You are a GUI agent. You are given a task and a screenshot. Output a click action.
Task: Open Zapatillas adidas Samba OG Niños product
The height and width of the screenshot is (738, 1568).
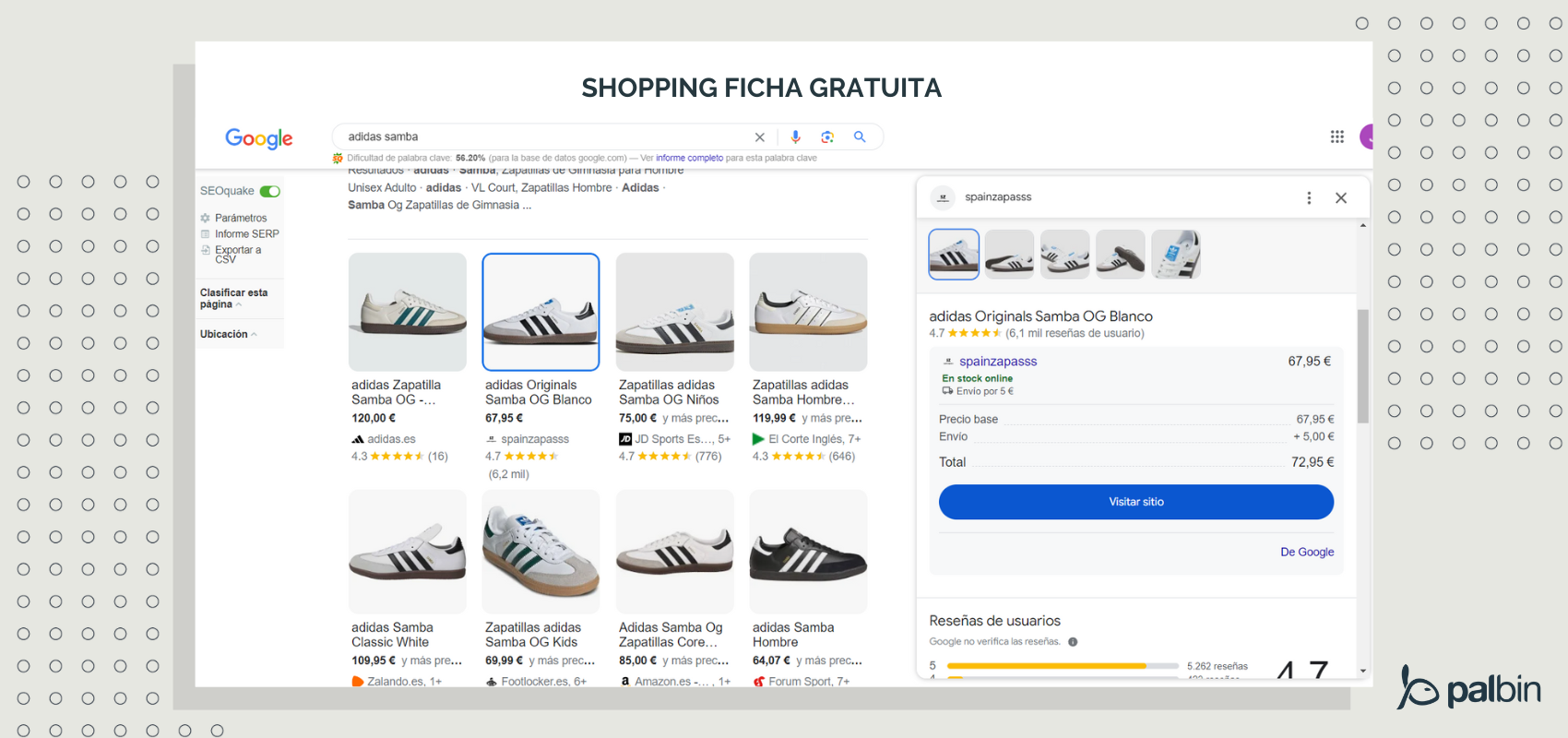(x=675, y=312)
